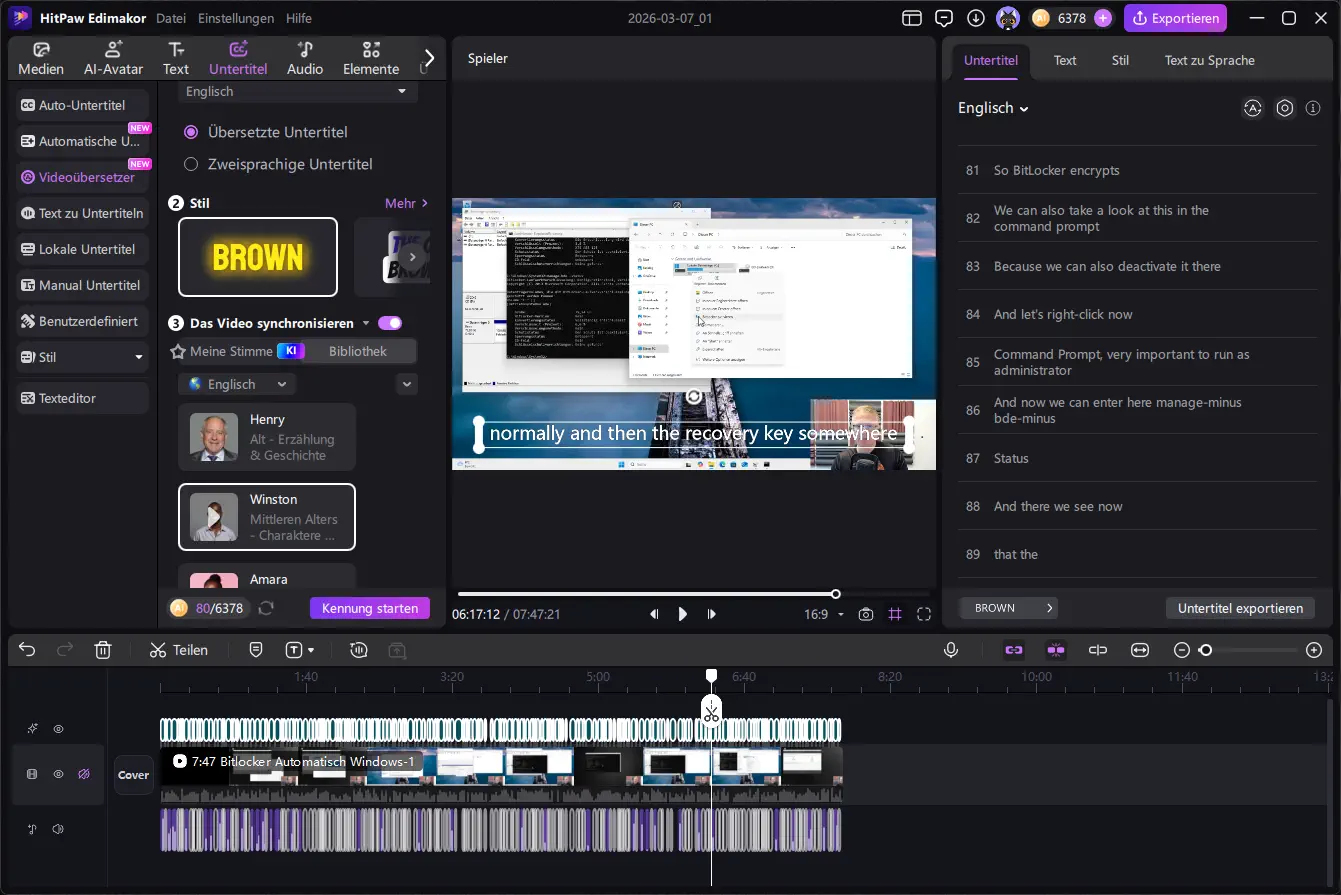This screenshot has height=895, width=1341.
Task: Toggle the Das Video synchronisieren switch
Action: click(x=389, y=323)
